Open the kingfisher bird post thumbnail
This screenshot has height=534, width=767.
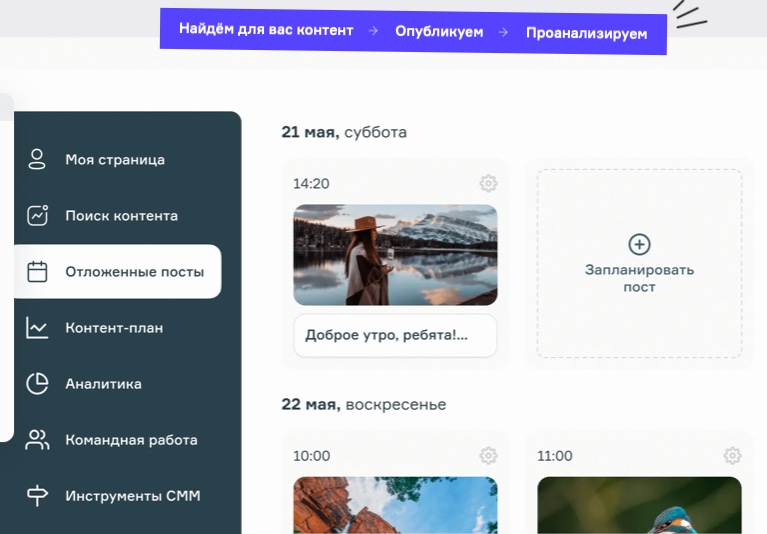[639, 505]
